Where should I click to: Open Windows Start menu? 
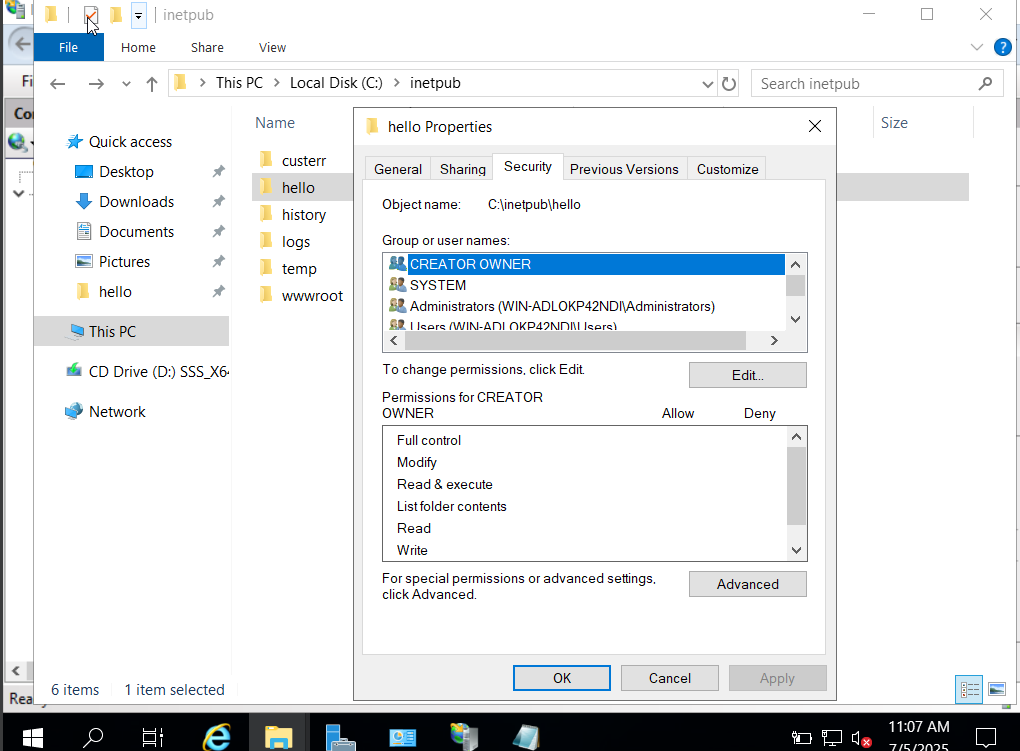32,738
